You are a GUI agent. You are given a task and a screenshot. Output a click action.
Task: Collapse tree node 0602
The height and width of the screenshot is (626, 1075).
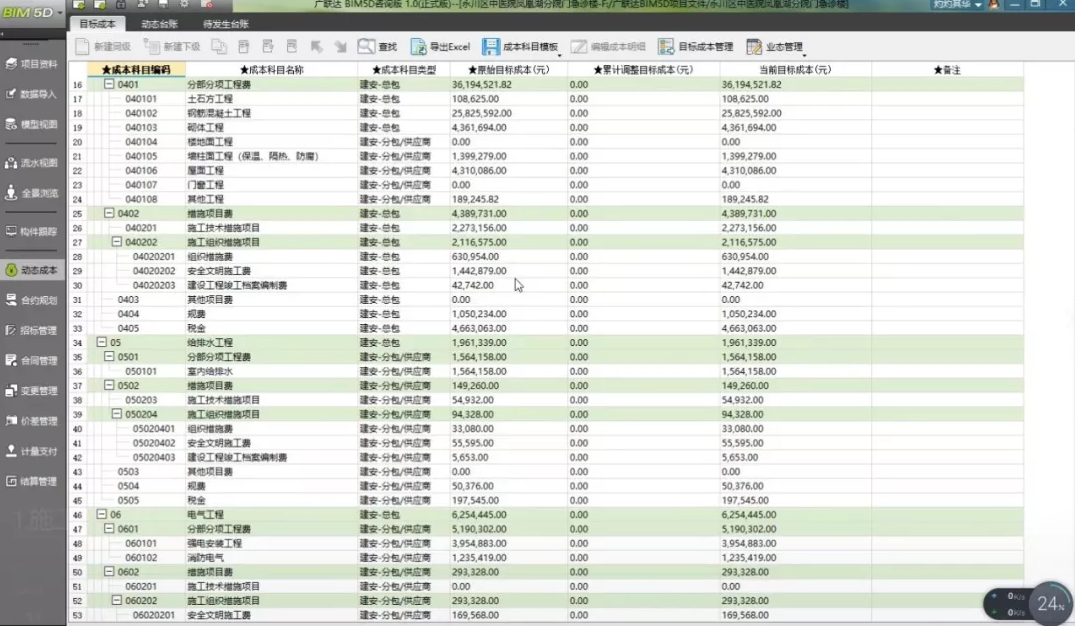tap(108, 571)
